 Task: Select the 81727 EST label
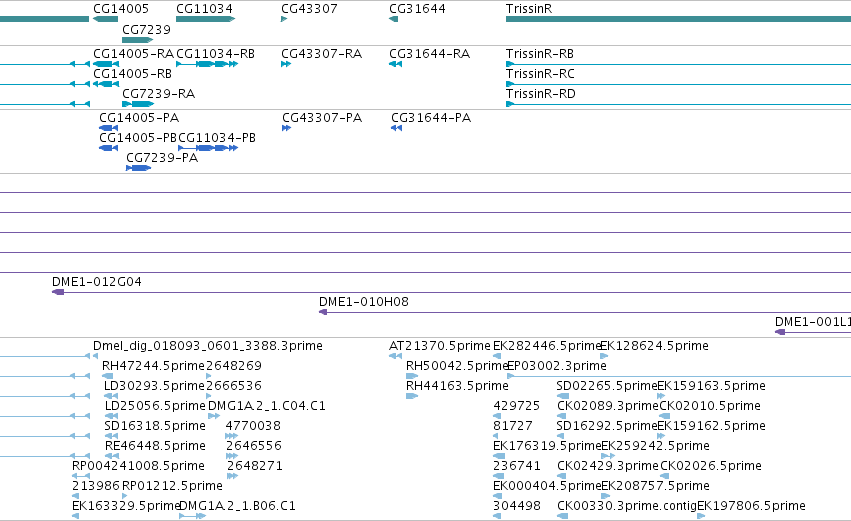513,426
